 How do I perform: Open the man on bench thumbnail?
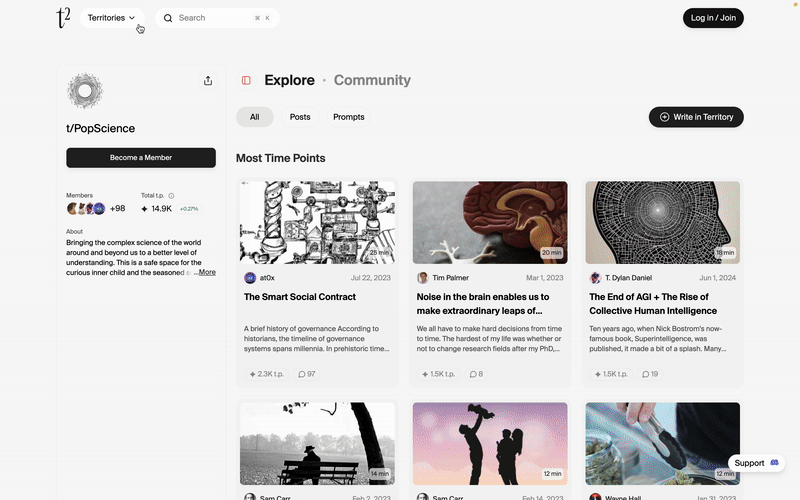317,443
